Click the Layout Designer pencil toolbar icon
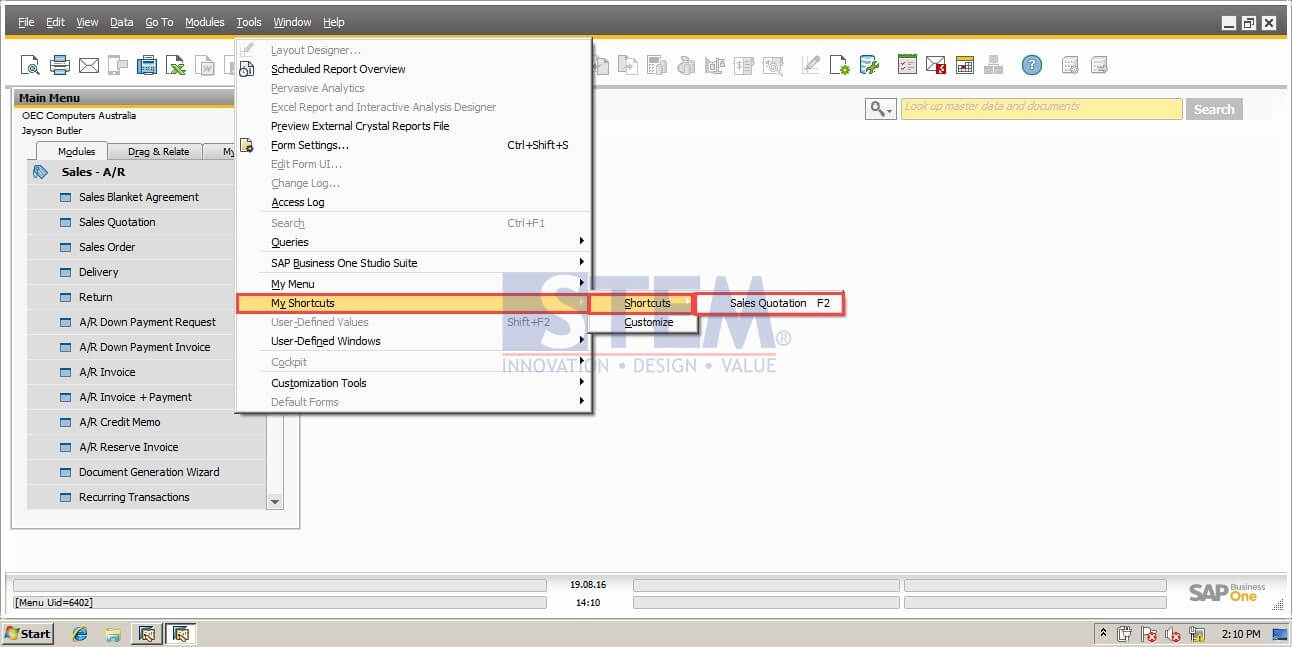 pyautogui.click(x=810, y=65)
